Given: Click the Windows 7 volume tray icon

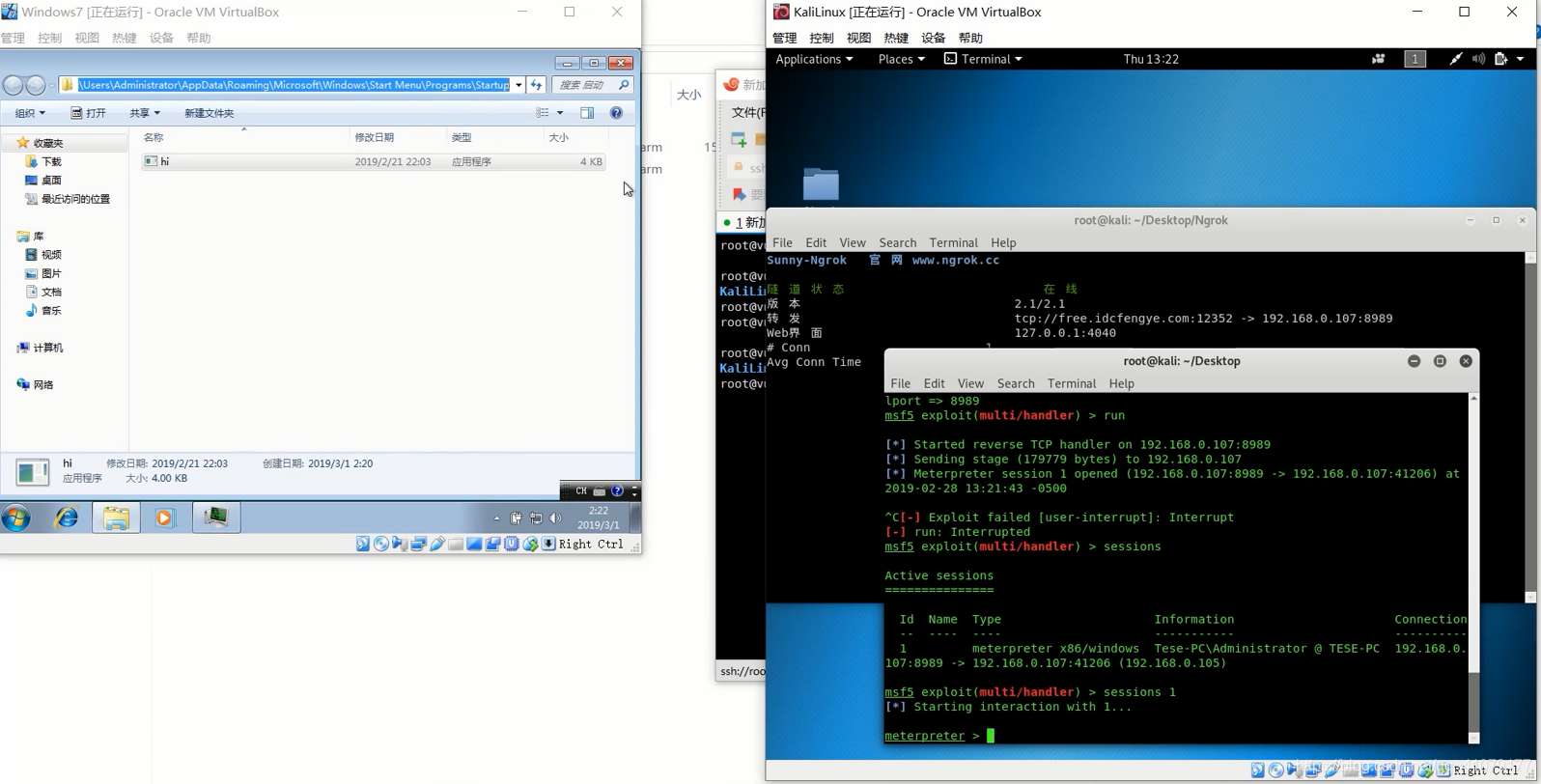Looking at the screenshot, I should click(x=555, y=518).
